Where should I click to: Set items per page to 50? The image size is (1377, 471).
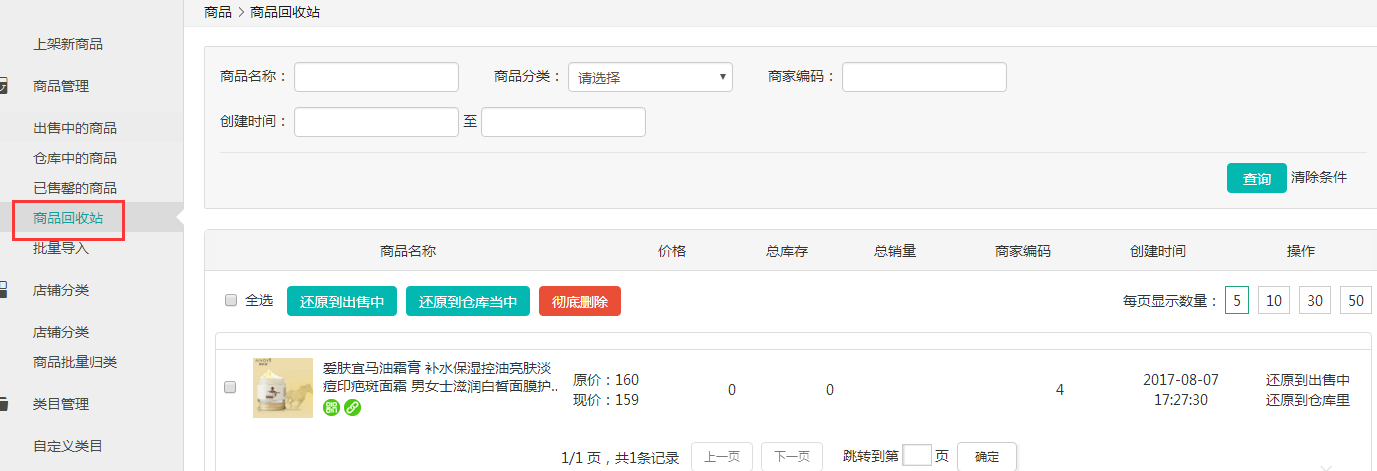pos(1355,300)
